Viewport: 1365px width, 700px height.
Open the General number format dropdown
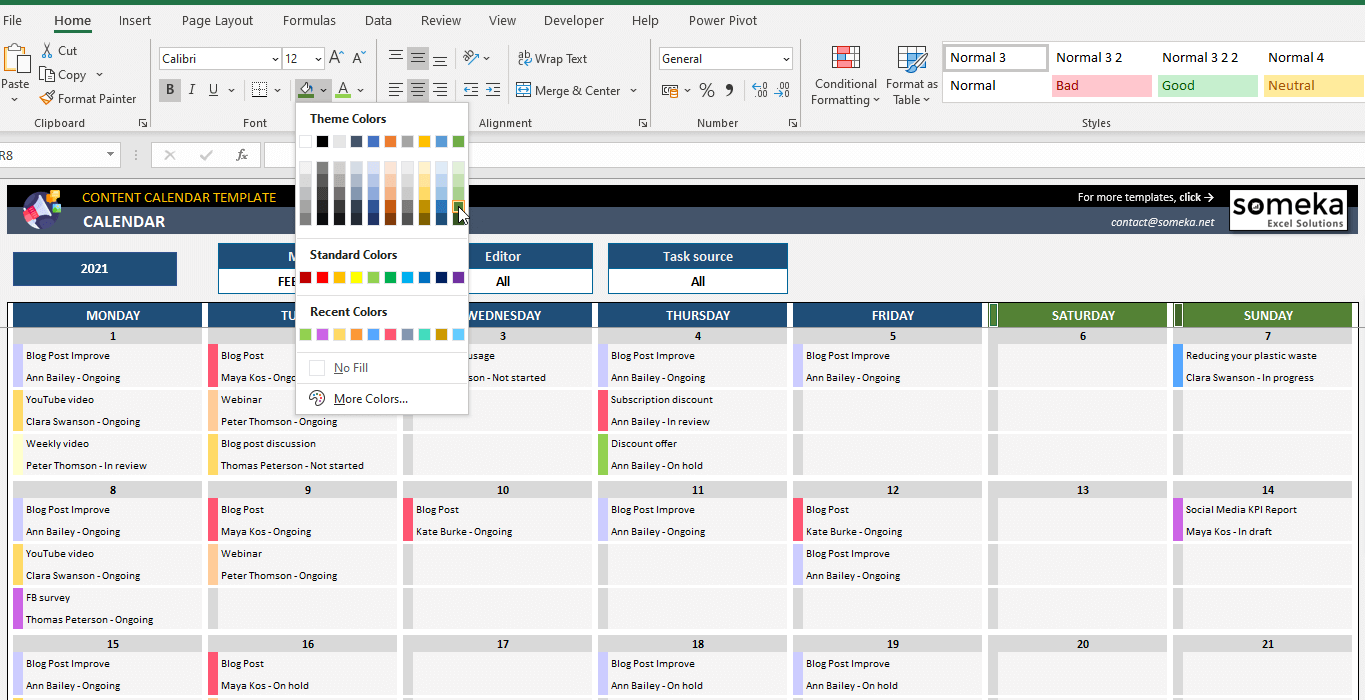[786, 59]
